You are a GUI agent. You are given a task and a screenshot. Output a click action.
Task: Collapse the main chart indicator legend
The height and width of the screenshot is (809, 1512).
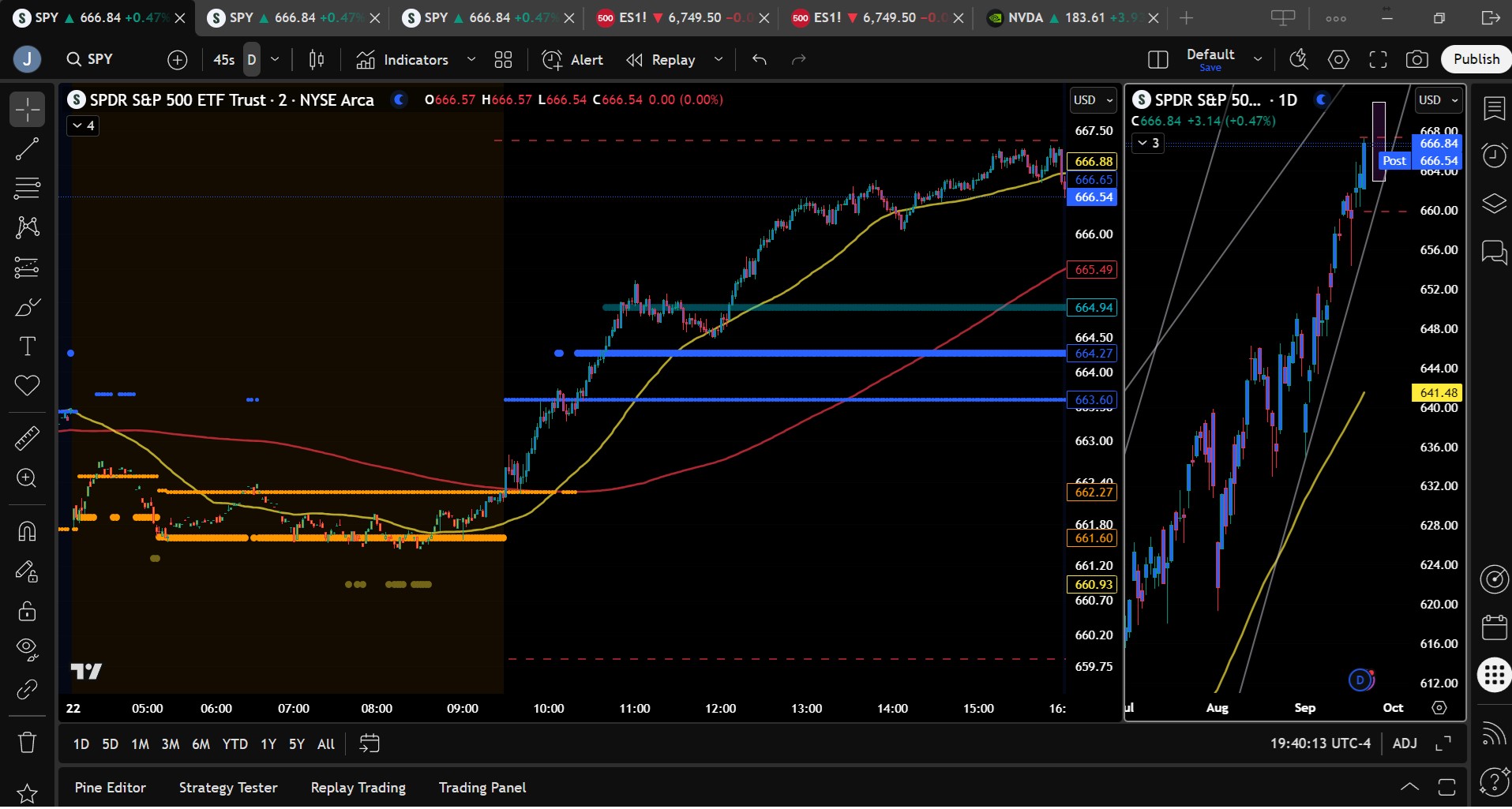[83, 125]
